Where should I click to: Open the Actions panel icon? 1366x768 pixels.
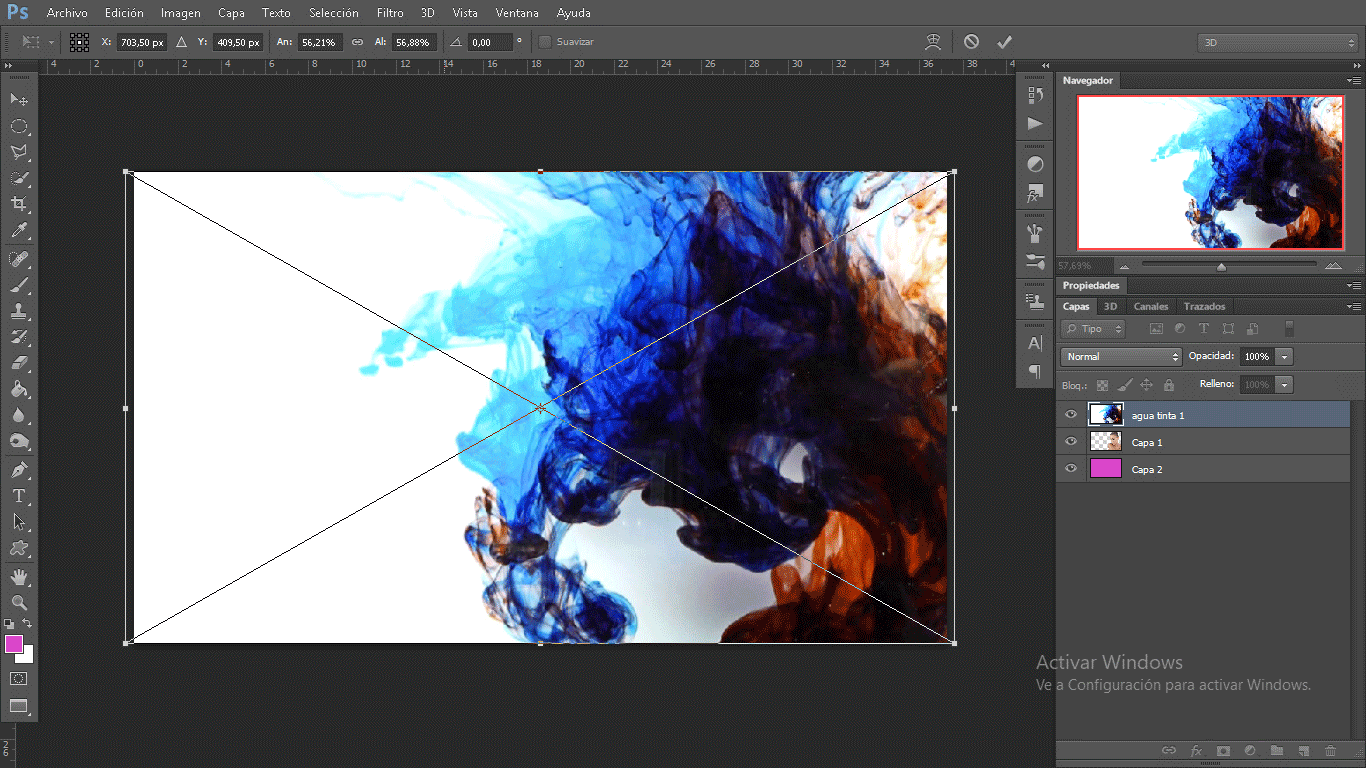pyautogui.click(x=1035, y=124)
